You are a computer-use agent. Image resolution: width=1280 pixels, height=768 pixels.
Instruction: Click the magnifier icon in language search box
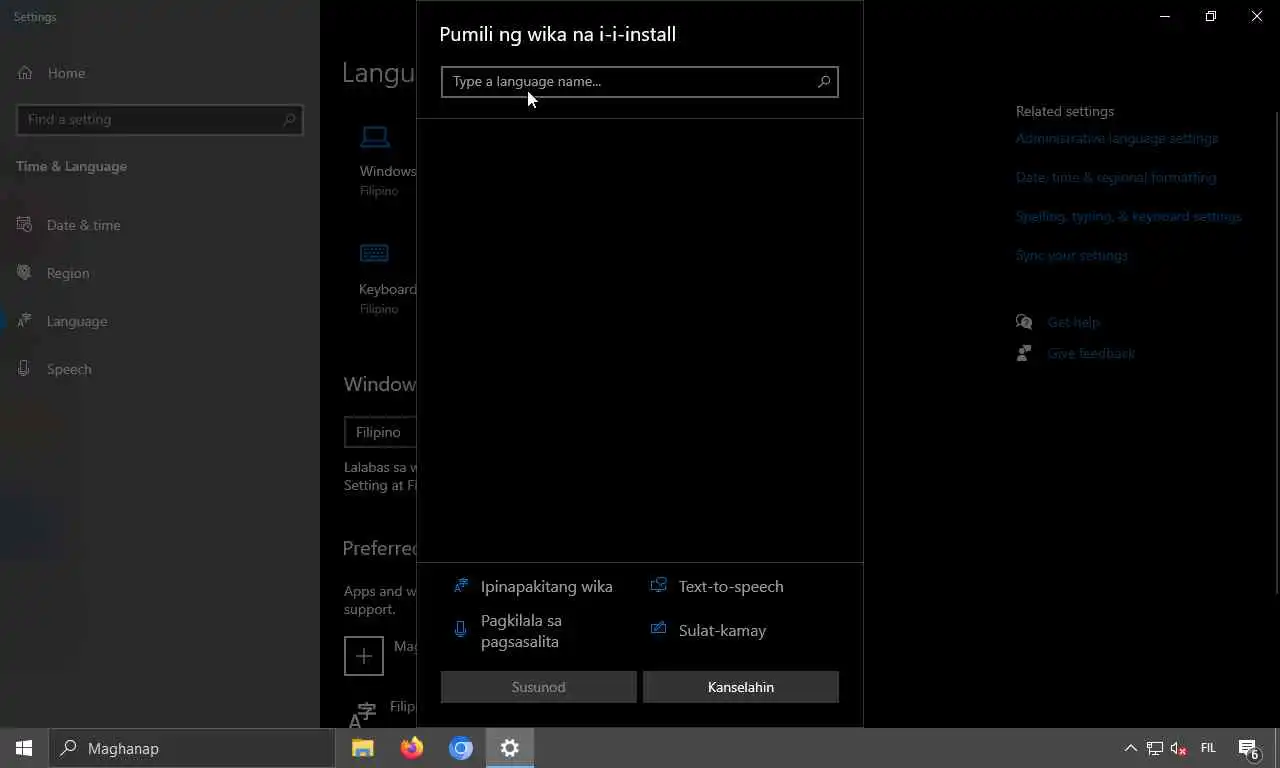(824, 82)
